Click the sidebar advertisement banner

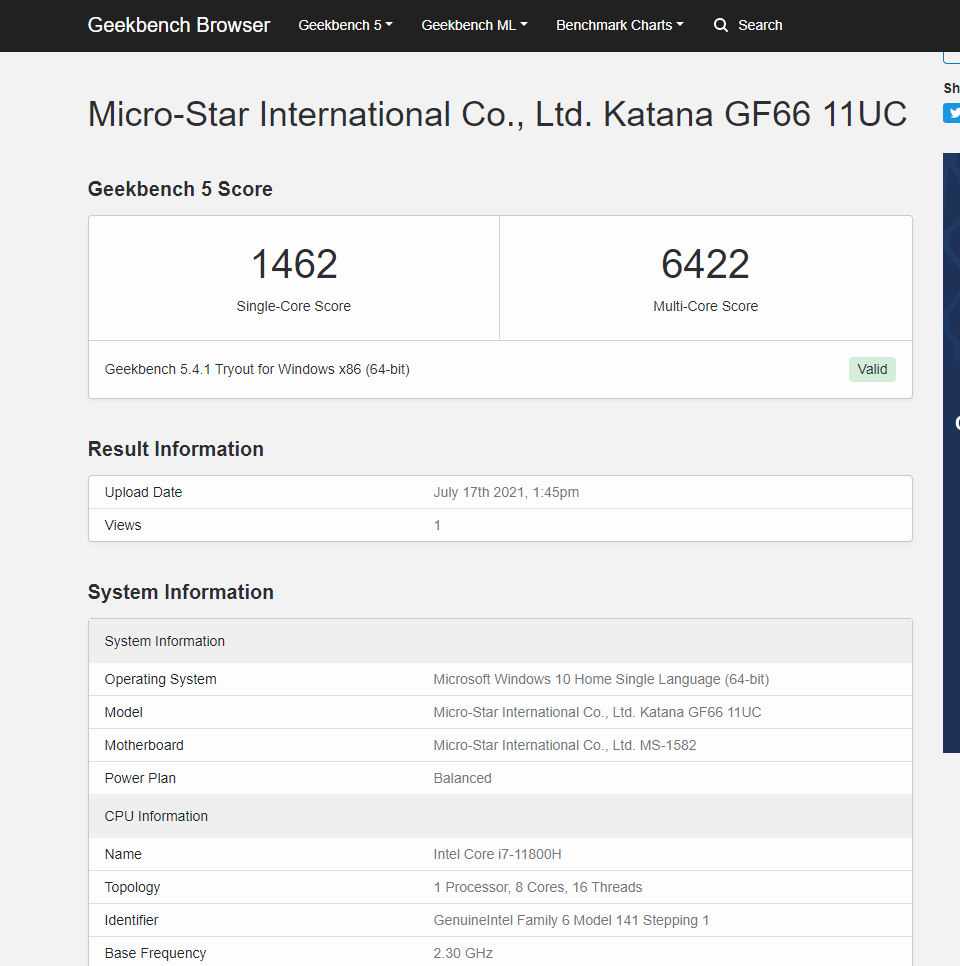pyautogui.click(x=951, y=453)
